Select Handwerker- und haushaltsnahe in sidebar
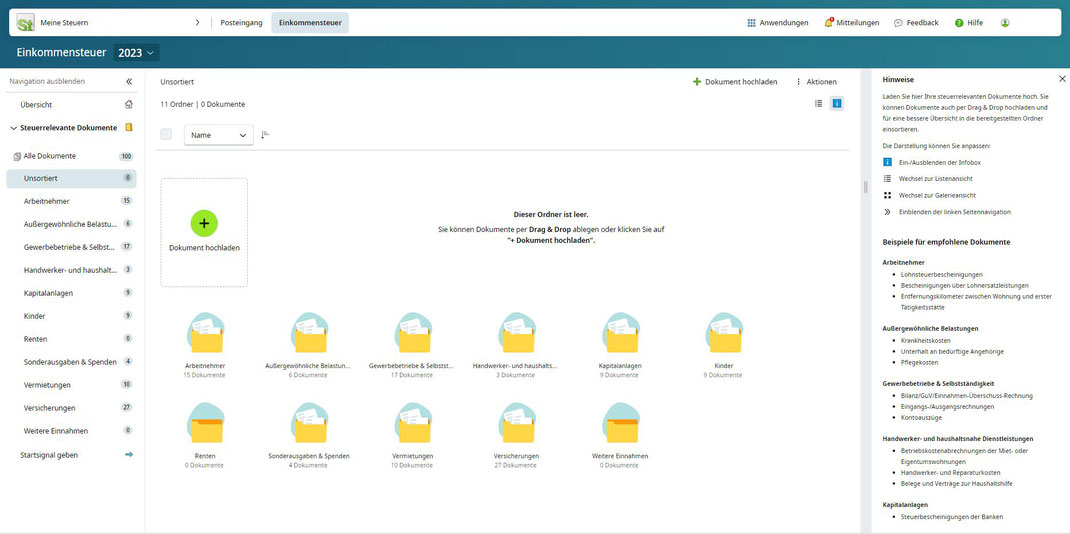This screenshot has height=534, width=1070. click(x=72, y=270)
